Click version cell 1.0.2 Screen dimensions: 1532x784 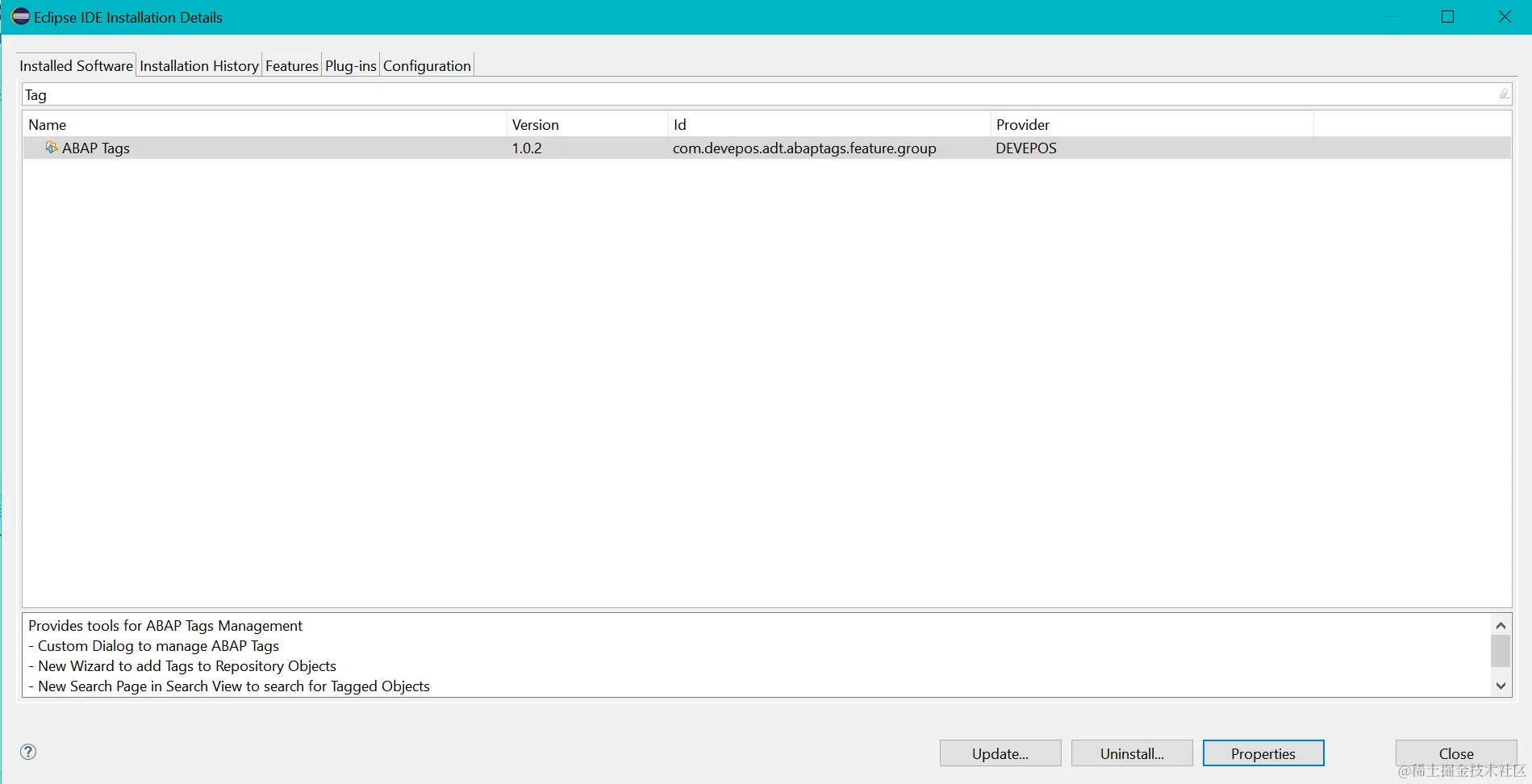click(x=527, y=148)
